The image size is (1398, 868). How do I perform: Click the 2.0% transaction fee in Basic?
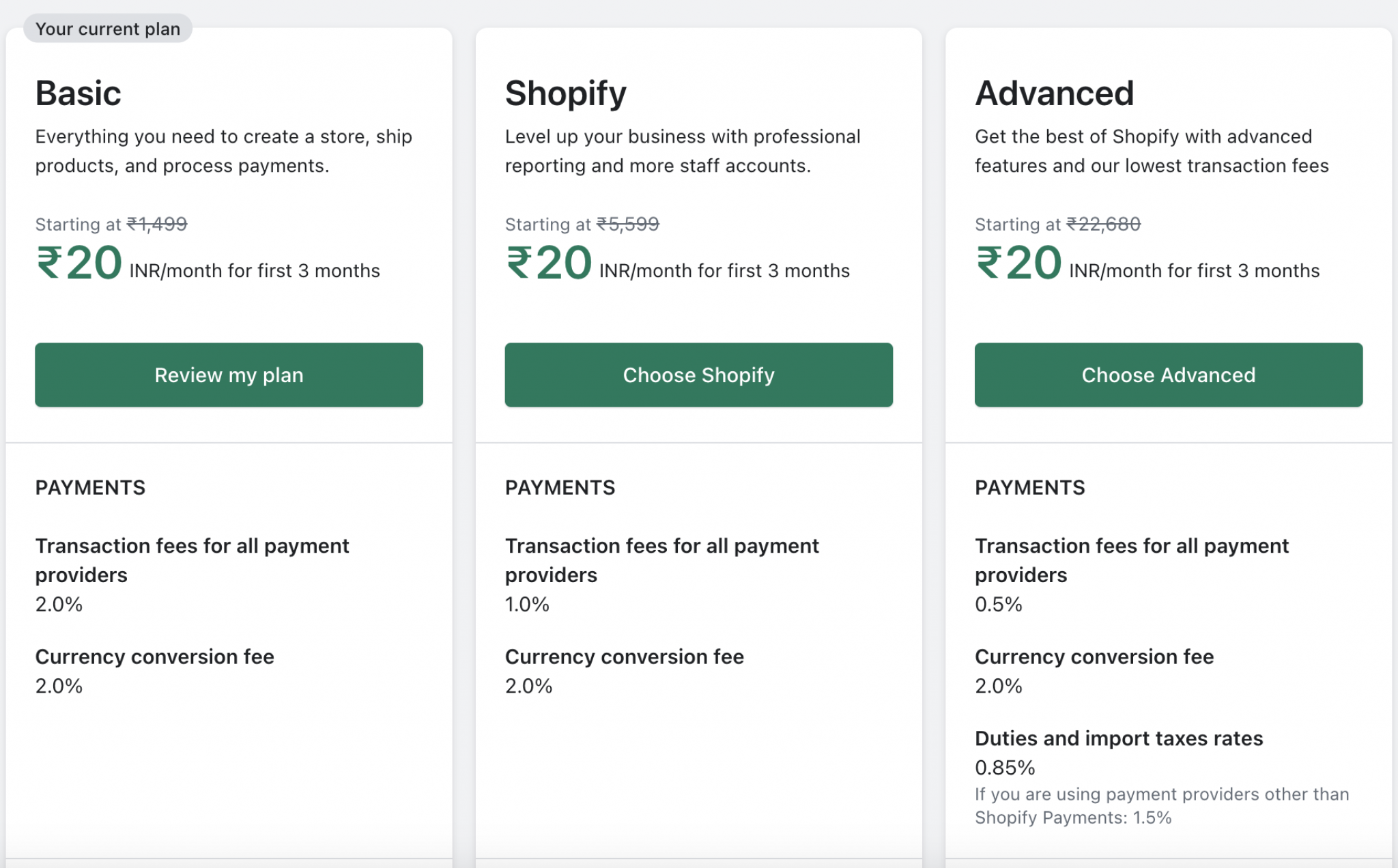59,604
